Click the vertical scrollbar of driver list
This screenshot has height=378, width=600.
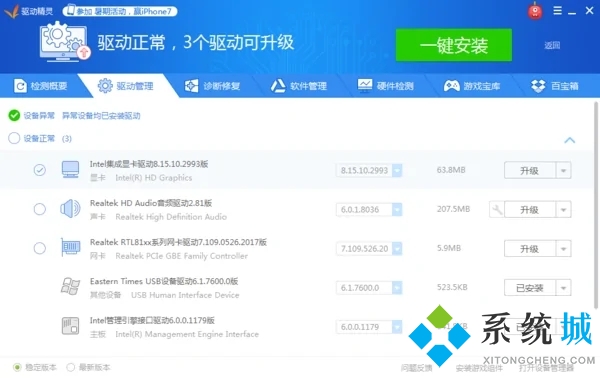(x=596, y=205)
